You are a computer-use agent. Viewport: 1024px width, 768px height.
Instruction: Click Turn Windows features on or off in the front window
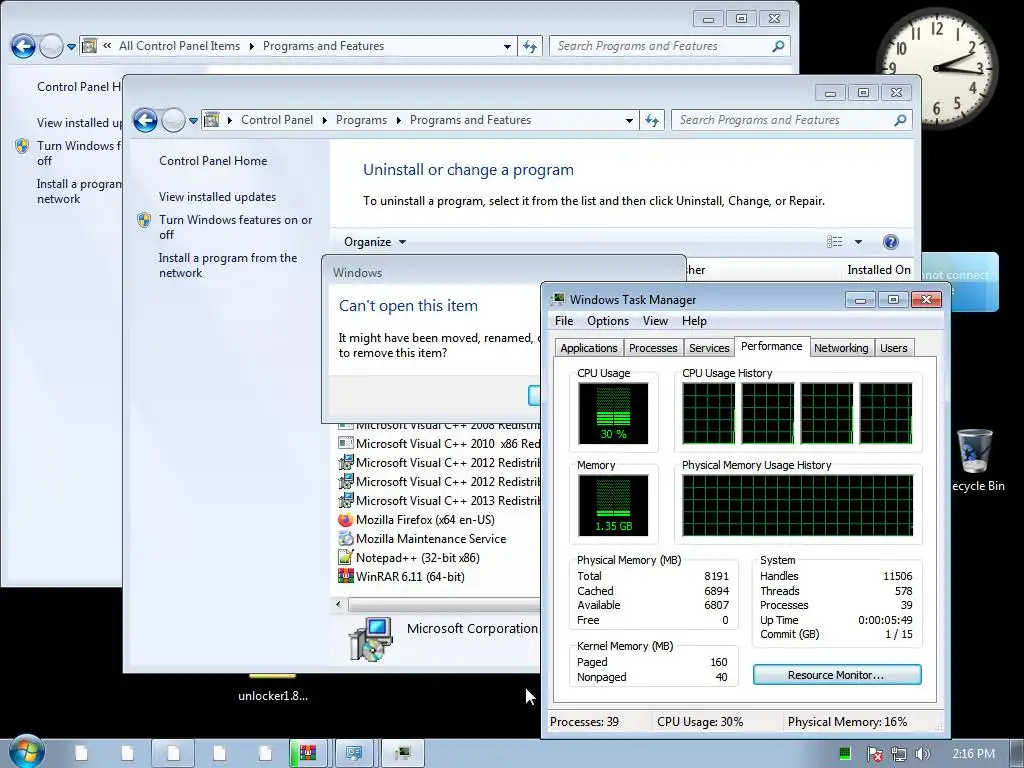[x=236, y=227]
